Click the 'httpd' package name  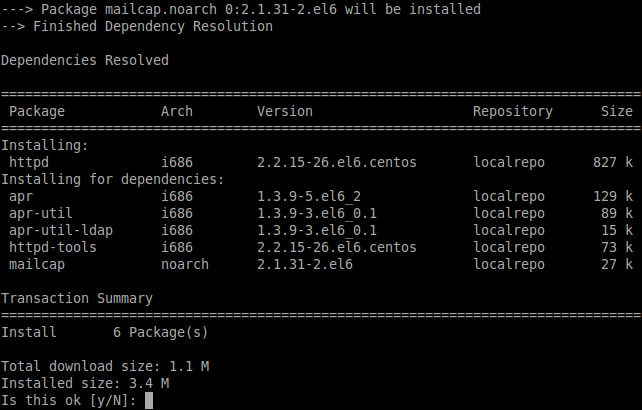click(x=29, y=162)
